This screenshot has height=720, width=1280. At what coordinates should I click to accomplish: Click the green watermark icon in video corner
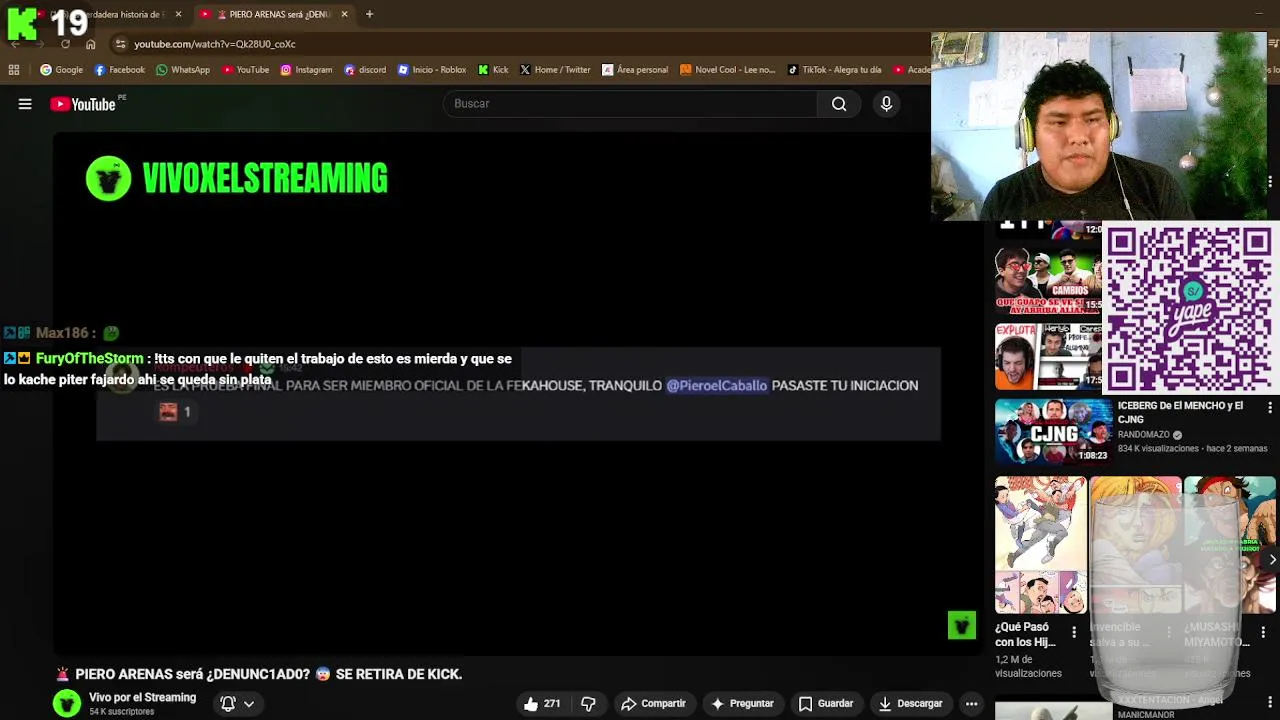click(961, 626)
